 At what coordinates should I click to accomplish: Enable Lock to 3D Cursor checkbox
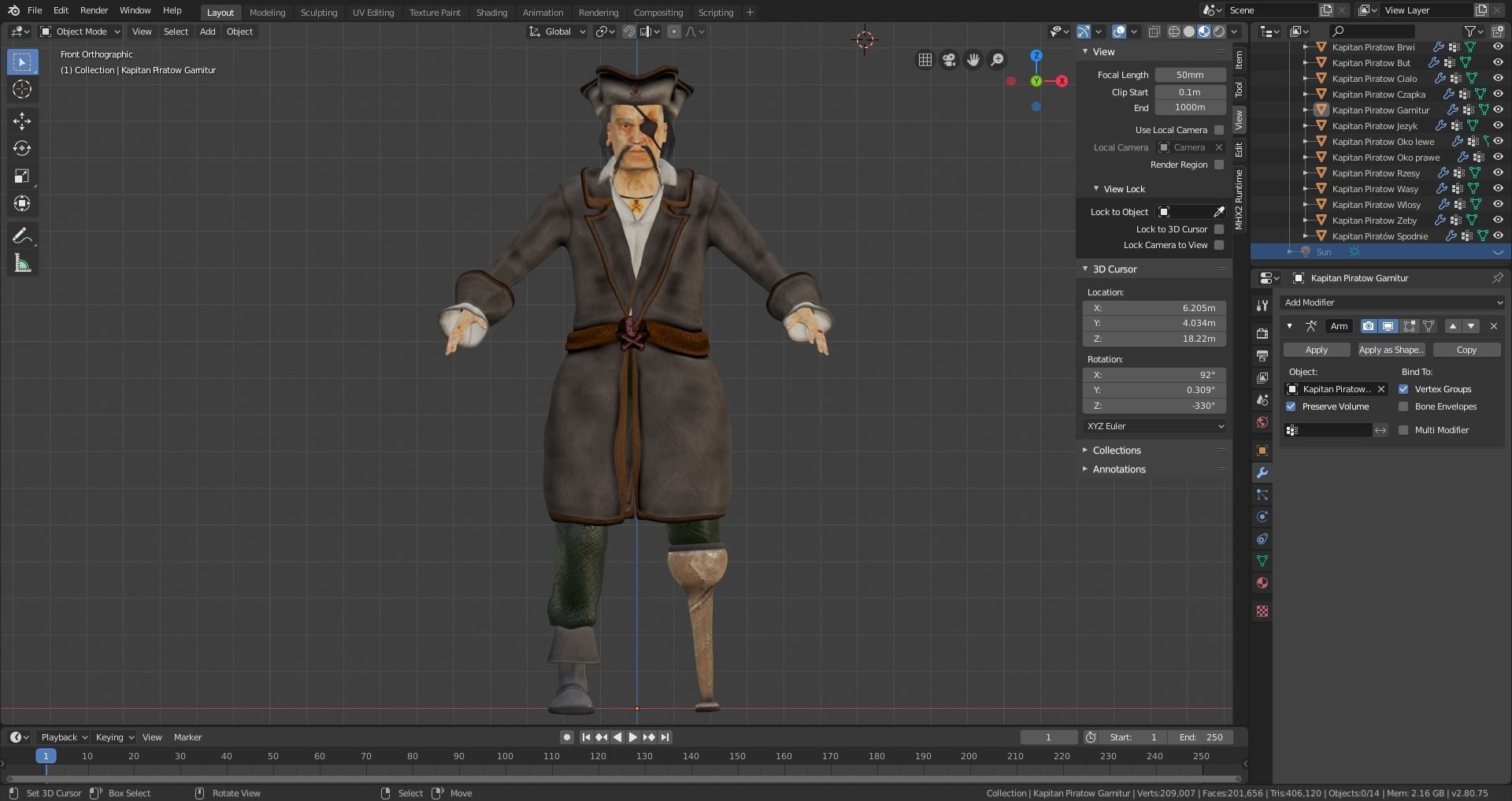click(x=1219, y=229)
